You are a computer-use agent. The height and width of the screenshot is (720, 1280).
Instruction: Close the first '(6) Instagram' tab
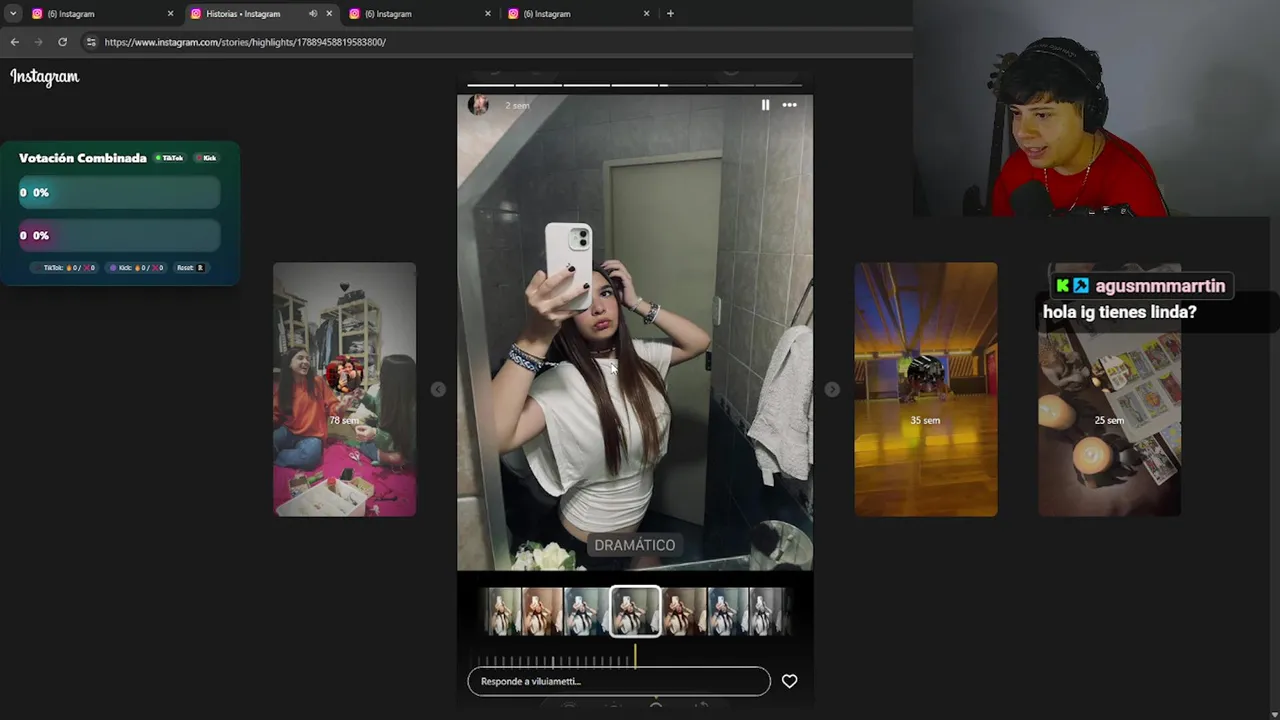tap(170, 14)
